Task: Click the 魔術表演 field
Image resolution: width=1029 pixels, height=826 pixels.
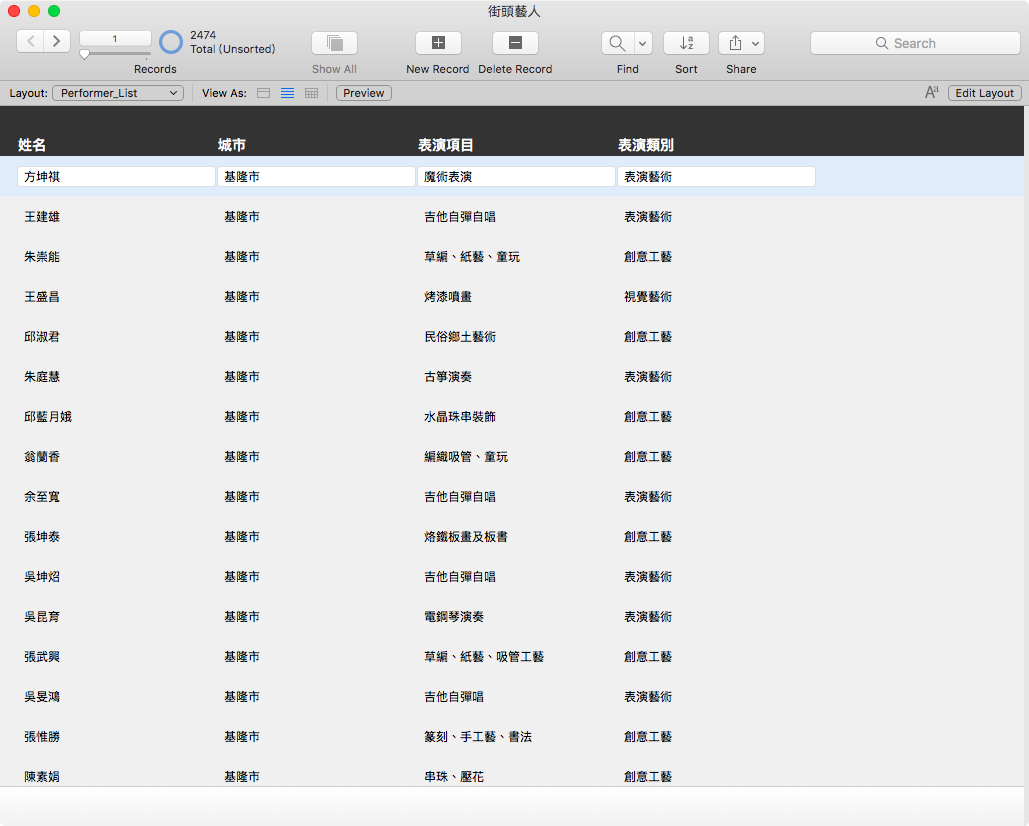Action: tap(516, 176)
